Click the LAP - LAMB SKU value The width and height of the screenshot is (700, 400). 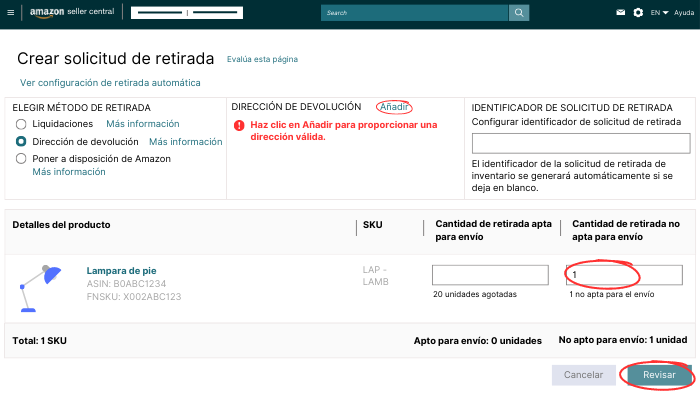point(375,276)
